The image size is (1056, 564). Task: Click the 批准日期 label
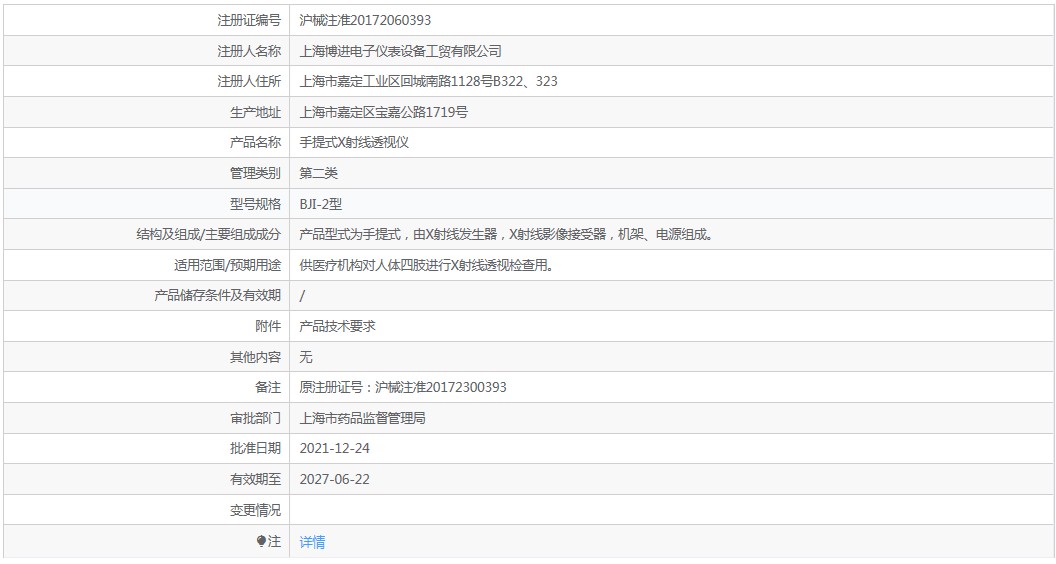click(255, 449)
